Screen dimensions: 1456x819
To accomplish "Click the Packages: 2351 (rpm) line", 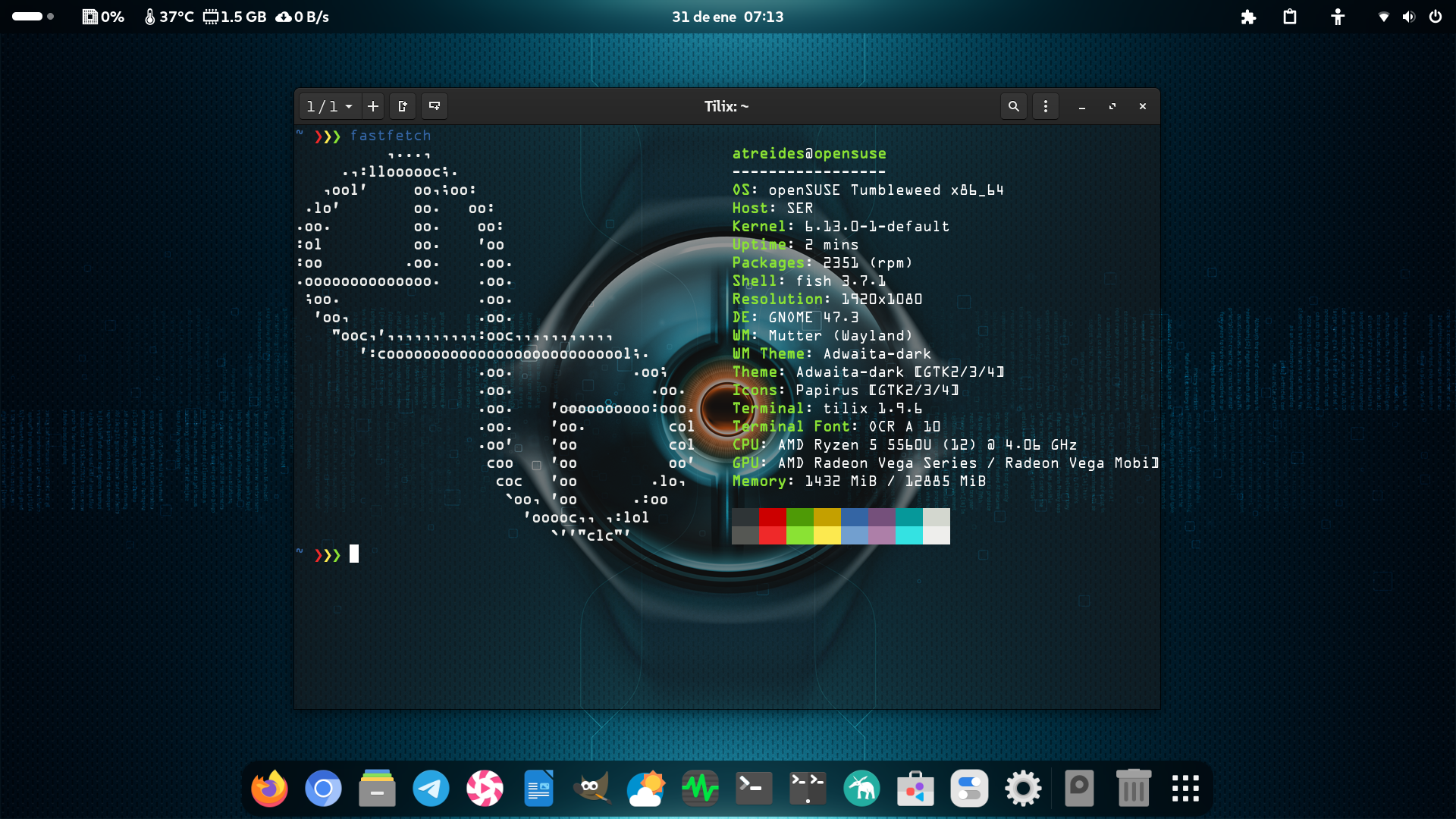I will click(822, 262).
